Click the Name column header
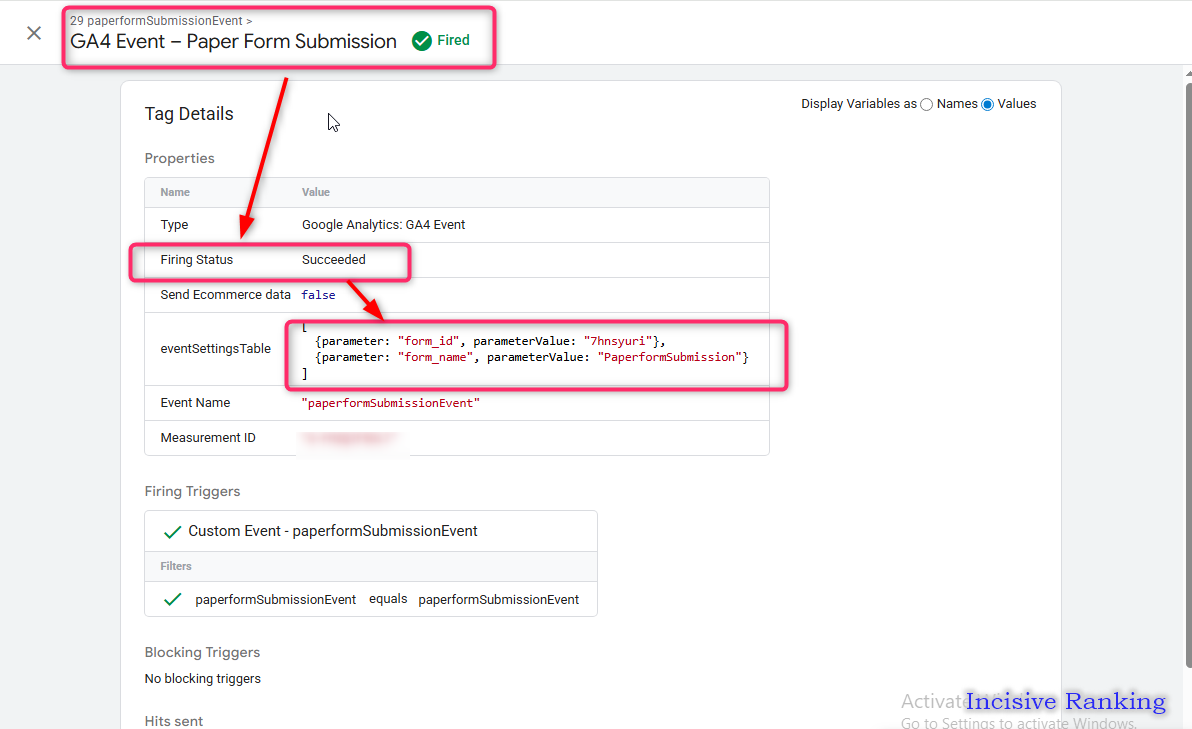The image size is (1192, 729). (175, 192)
